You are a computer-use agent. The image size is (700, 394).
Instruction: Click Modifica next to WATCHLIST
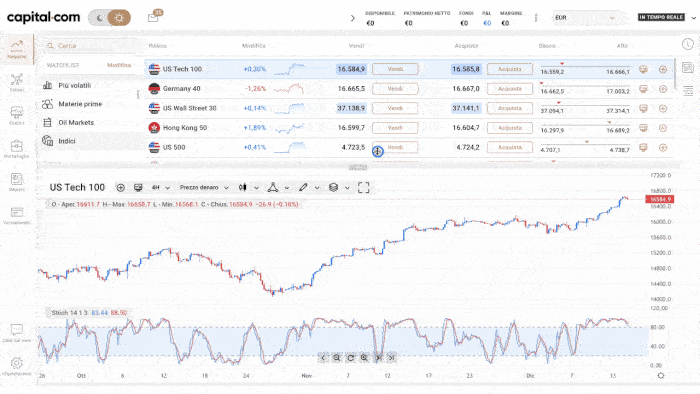(x=119, y=65)
